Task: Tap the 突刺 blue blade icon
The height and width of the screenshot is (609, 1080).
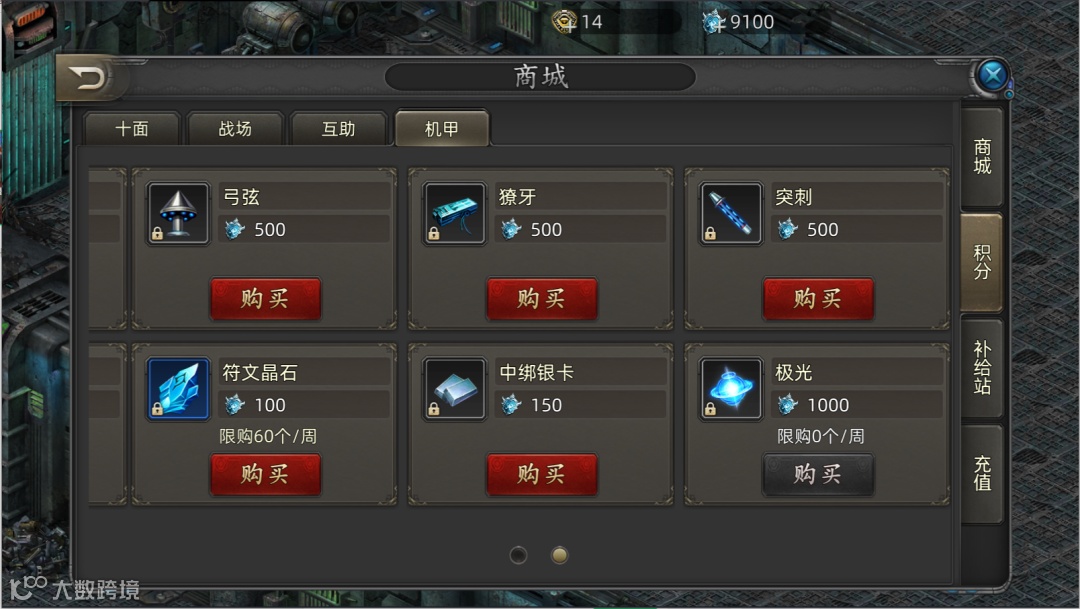Action: 731,213
